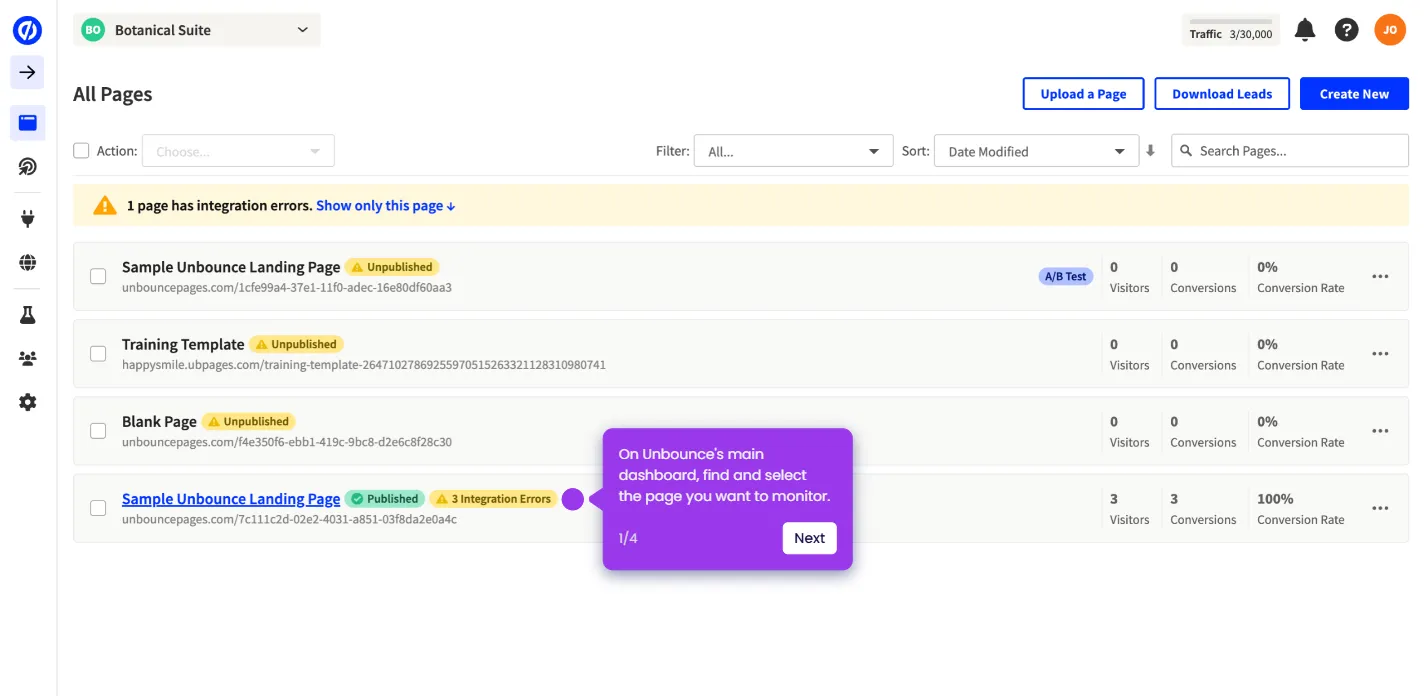This screenshot has height=696, width=1425.
Task: Click the 100% Conversion Rate value
Action: click(x=1275, y=499)
